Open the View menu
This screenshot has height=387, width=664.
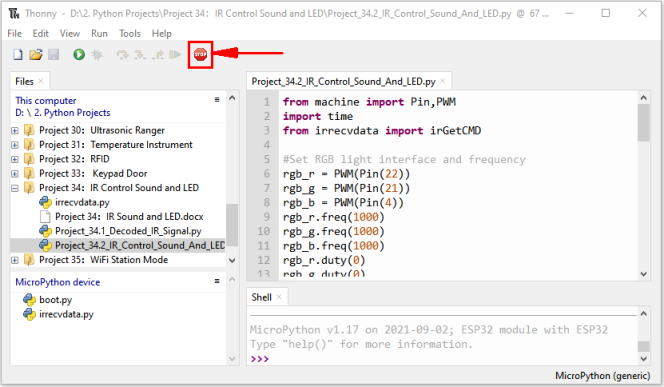[x=69, y=33]
